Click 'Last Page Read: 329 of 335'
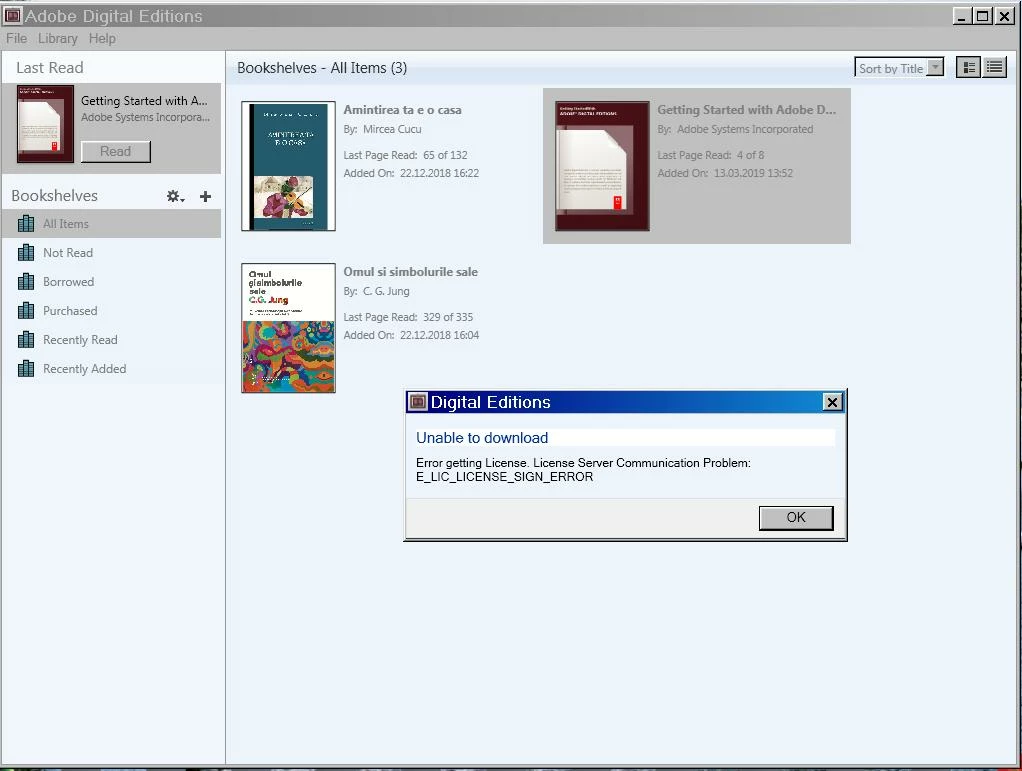 pos(408,317)
